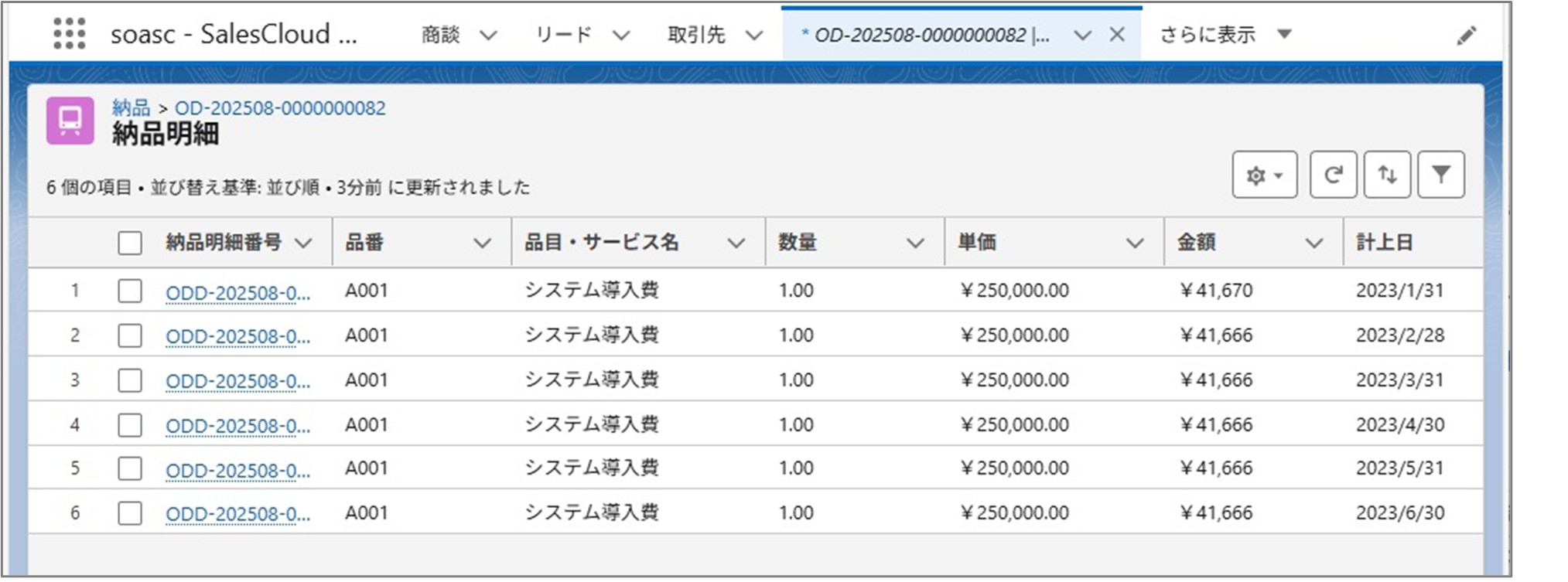Click the soasc - SalesCloud app name

coord(234,34)
